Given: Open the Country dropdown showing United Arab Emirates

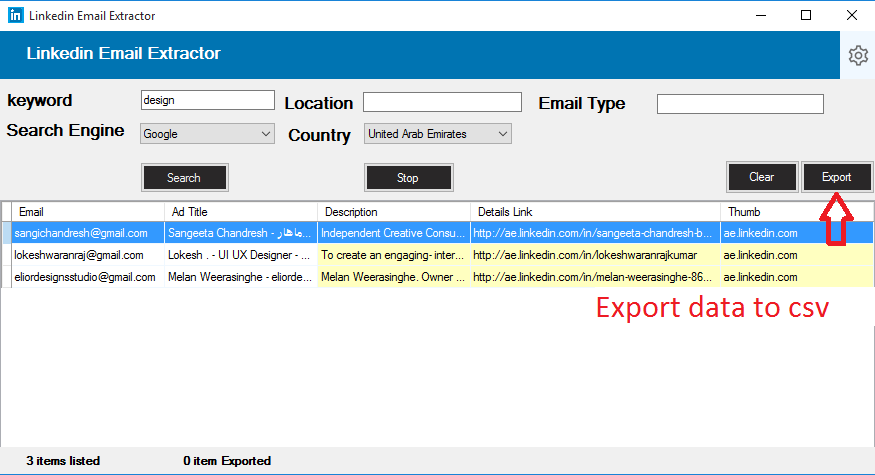Looking at the screenshot, I should pos(438,134).
